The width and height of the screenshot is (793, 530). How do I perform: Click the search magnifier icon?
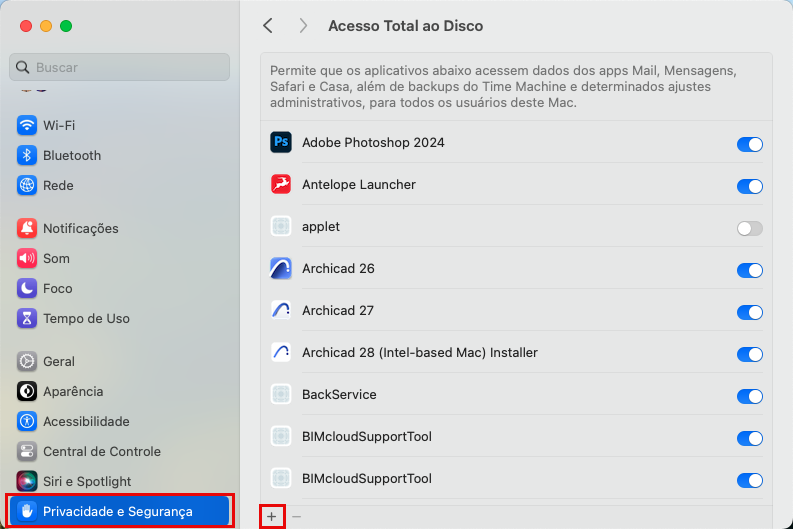point(22,67)
